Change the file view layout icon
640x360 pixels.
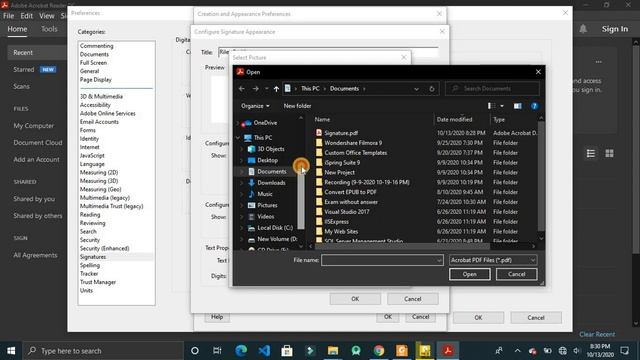coord(492,106)
